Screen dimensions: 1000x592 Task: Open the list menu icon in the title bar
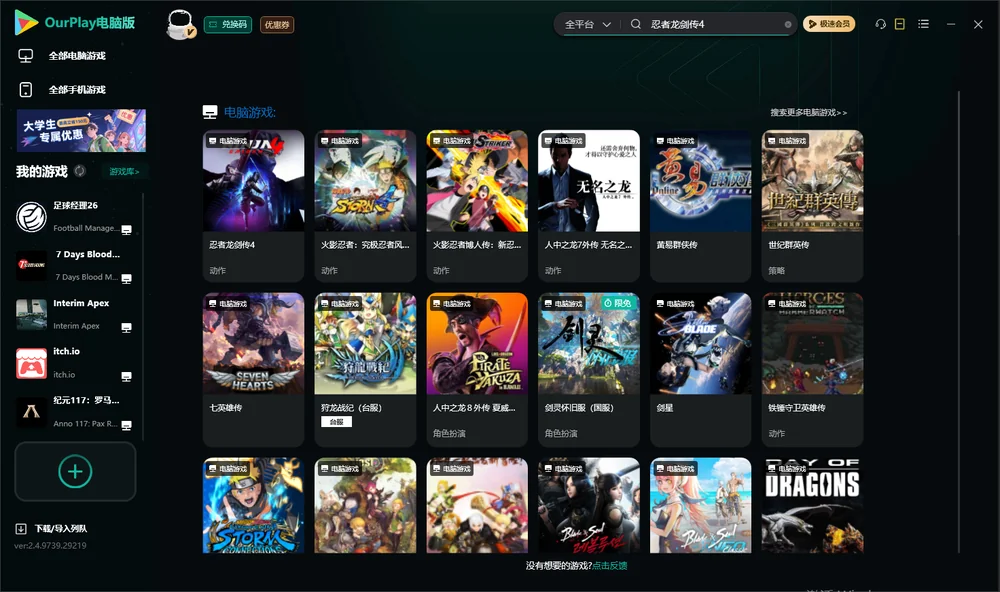pos(923,24)
